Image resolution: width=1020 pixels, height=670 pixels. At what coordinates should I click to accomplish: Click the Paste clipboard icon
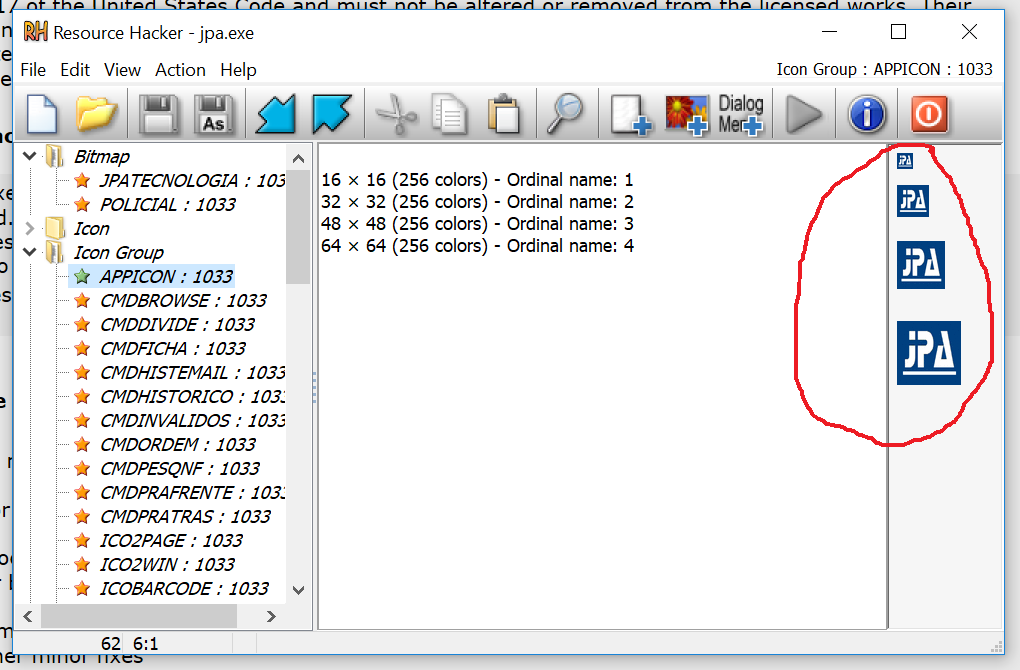tap(503, 114)
